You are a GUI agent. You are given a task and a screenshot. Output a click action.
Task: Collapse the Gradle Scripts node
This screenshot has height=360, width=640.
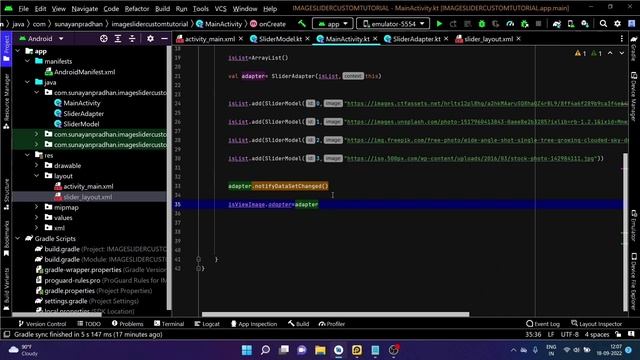click(18, 238)
